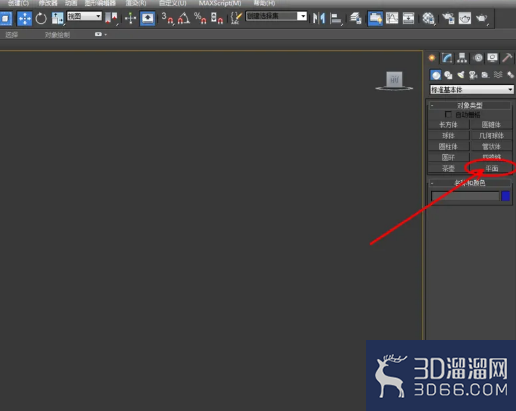Click the Align tool icon

pos(336,18)
